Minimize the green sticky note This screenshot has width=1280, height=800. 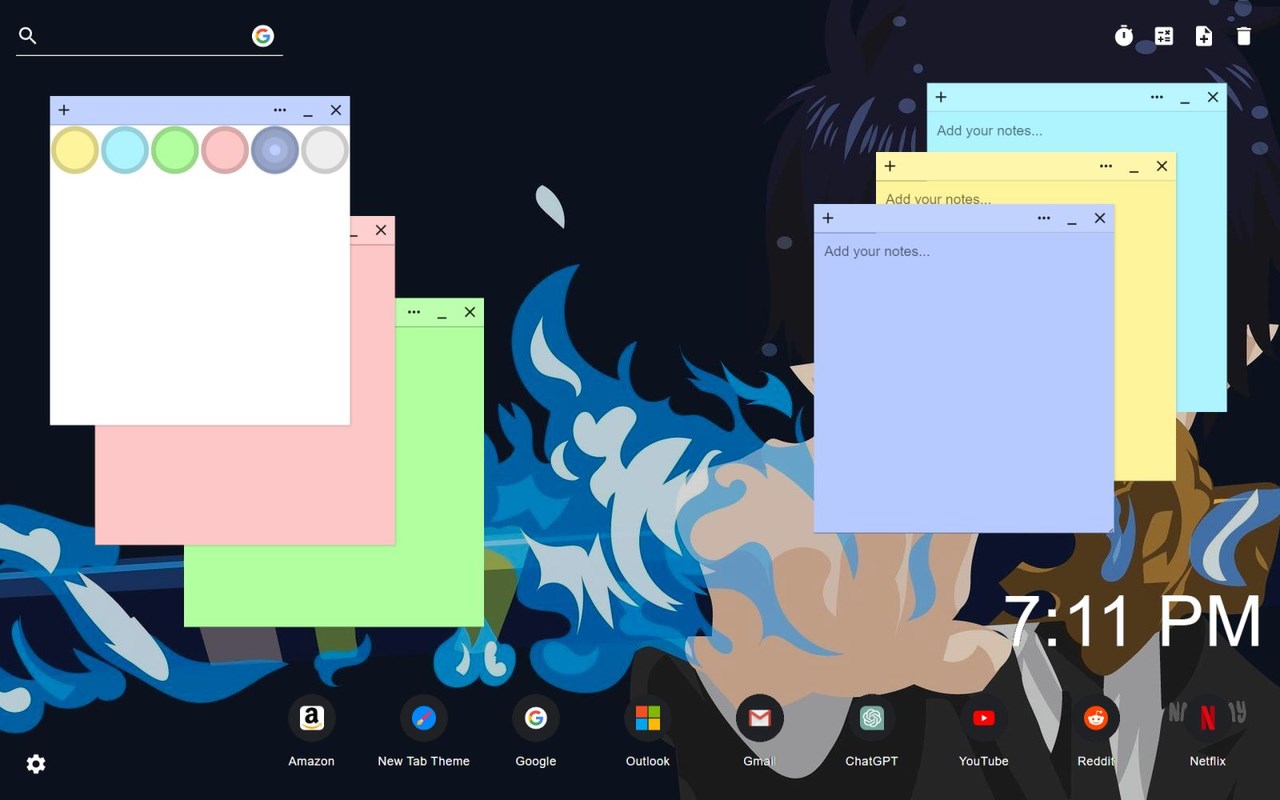coord(442,313)
